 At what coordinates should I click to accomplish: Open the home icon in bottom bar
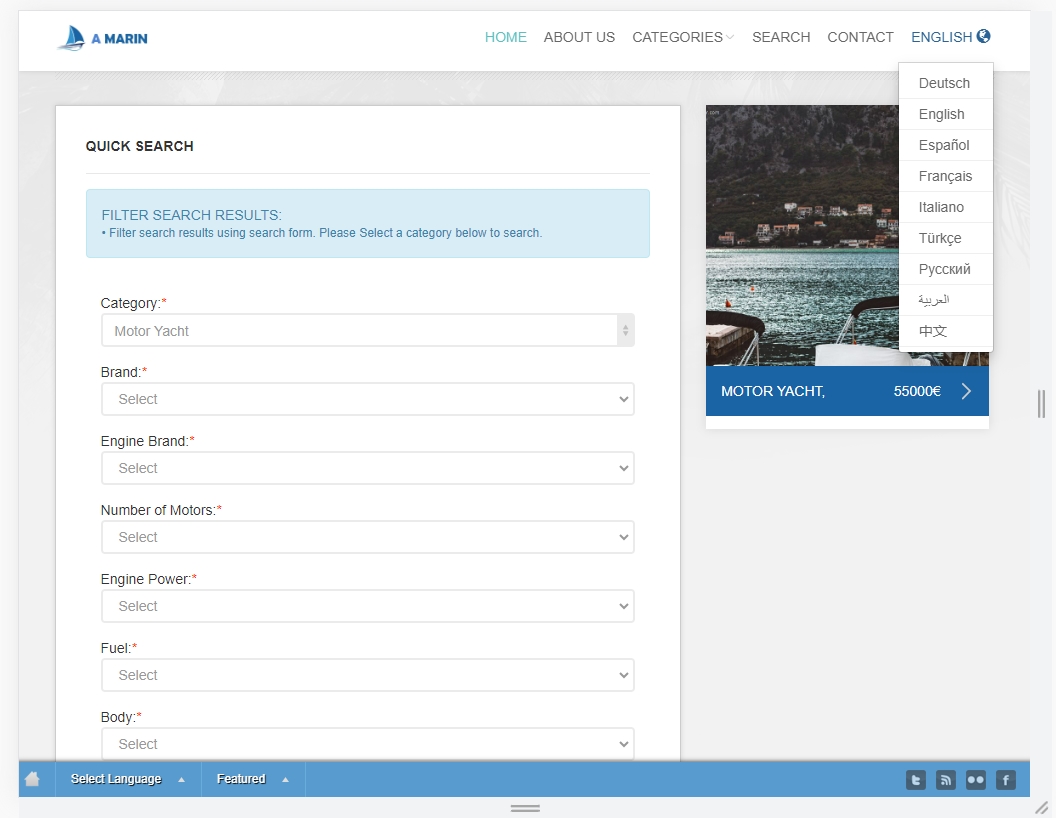coord(32,779)
